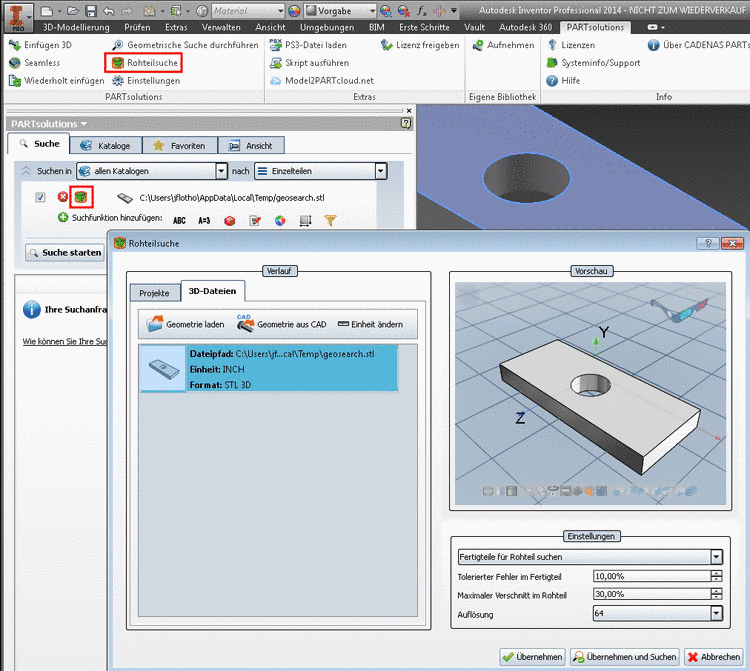Open Geometrische Suche durchführen tool
750x671 pixels.
point(185,45)
